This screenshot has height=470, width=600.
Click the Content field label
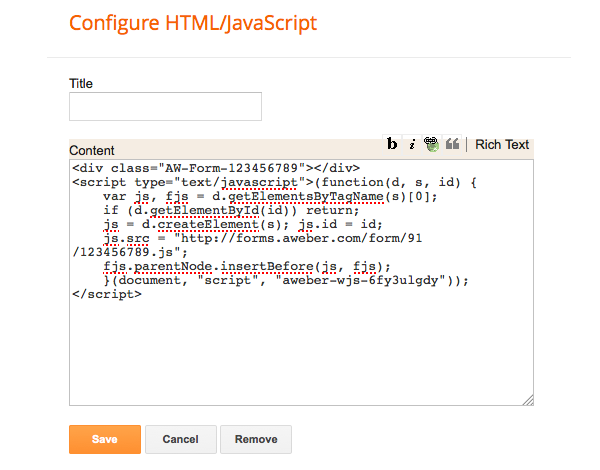pos(92,150)
